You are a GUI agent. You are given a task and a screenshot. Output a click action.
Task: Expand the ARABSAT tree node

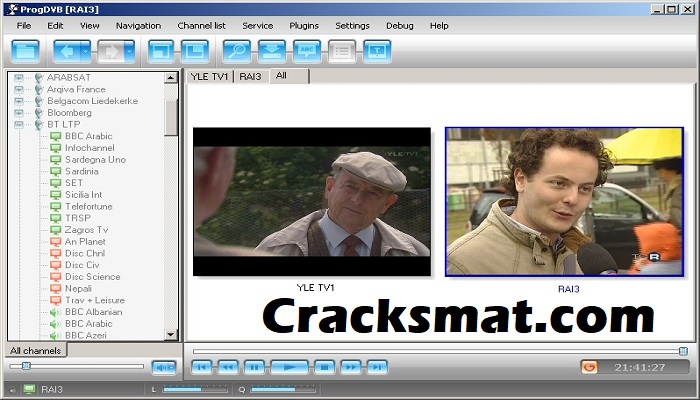tap(18, 78)
